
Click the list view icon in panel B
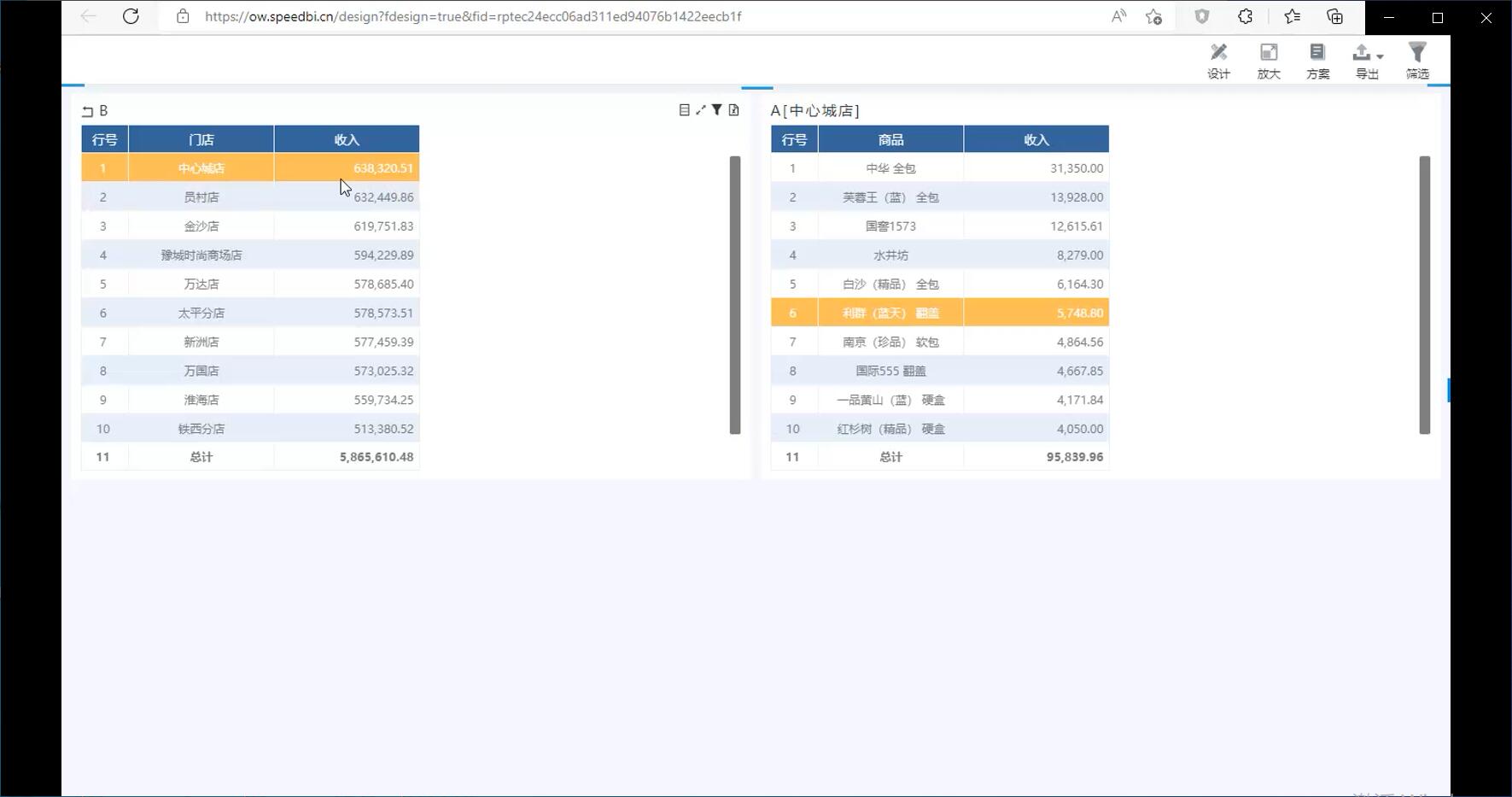pos(684,110)
